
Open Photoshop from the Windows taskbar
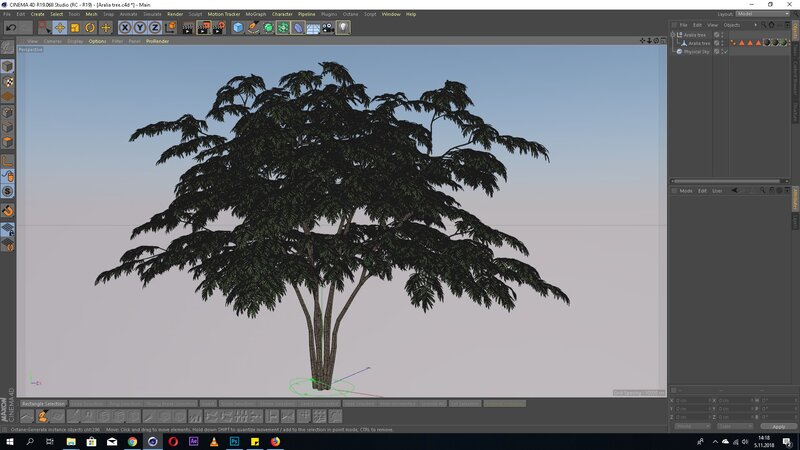coord(234,440)
